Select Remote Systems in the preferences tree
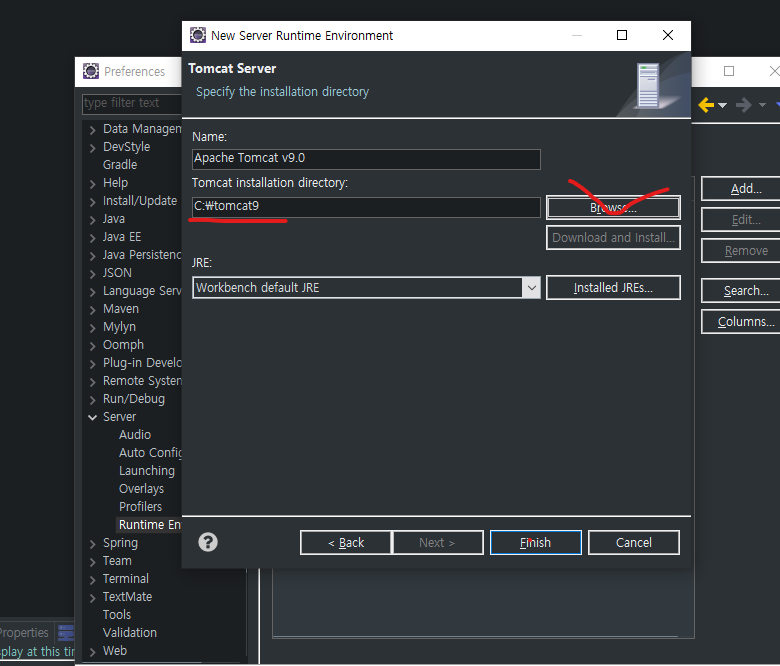Screen dimensions: 780x666 coord(142,381)
